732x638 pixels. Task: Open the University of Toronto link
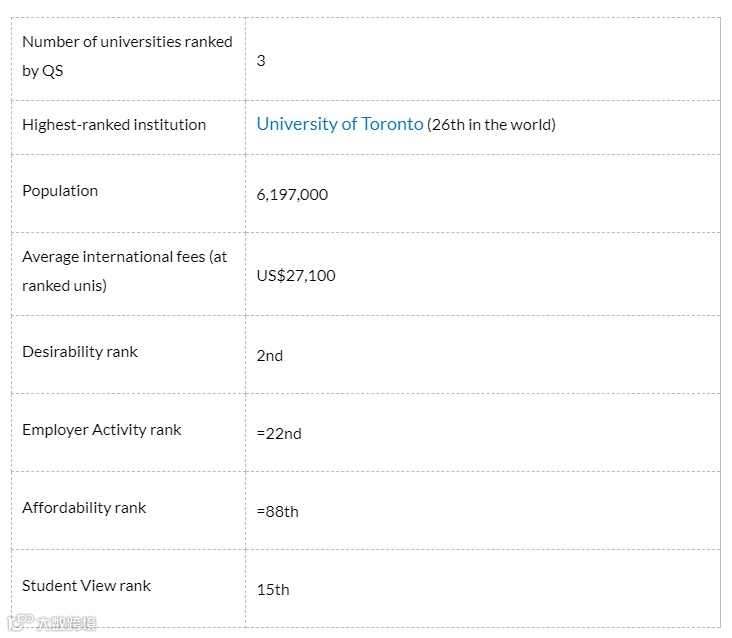click(340, 124)
